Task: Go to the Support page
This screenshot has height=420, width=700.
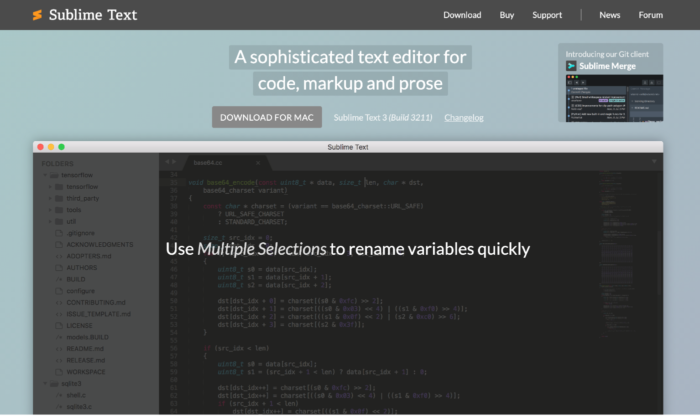Action: coord(547,15)
